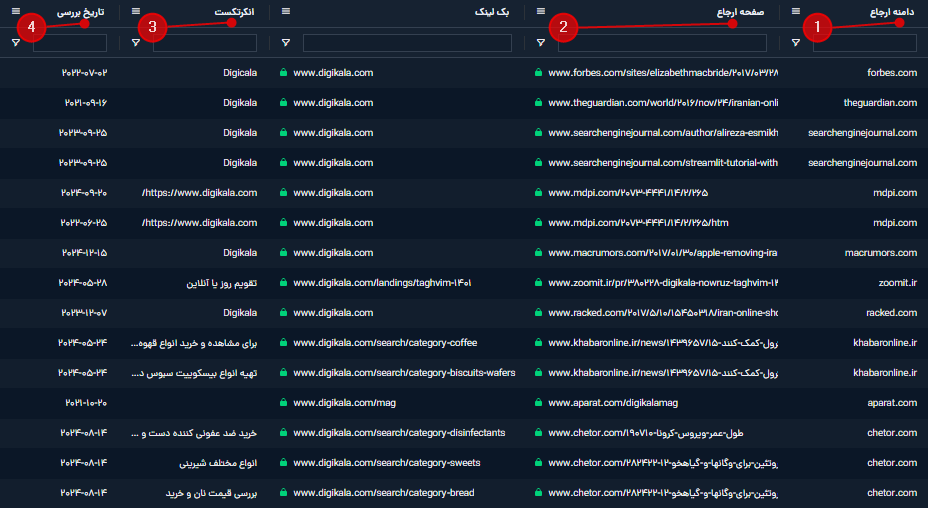The image size is (928, 508).
Task: Select the zoomit.ir domain cell
Action: [898, 283]
